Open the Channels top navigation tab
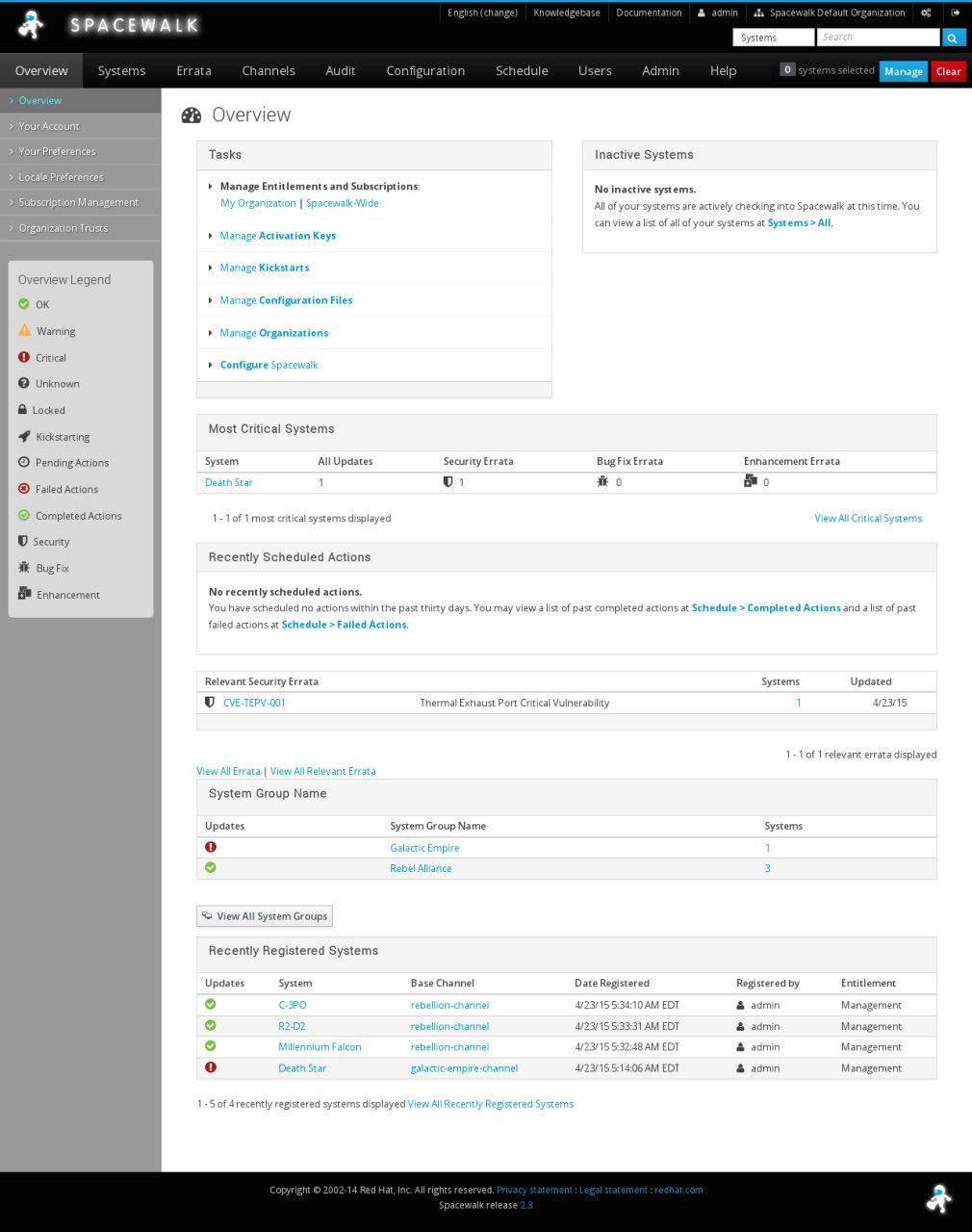Screen dimensions: 972x1232 tap(269, 70)
